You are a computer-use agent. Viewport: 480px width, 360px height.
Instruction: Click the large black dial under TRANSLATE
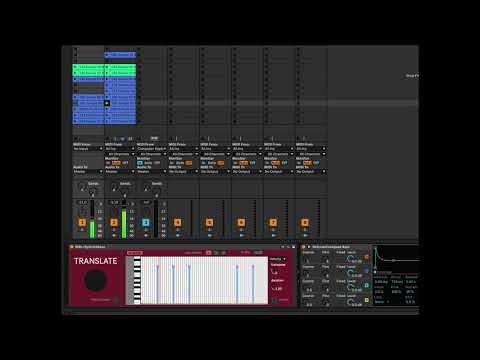click(x=96, y=281)
